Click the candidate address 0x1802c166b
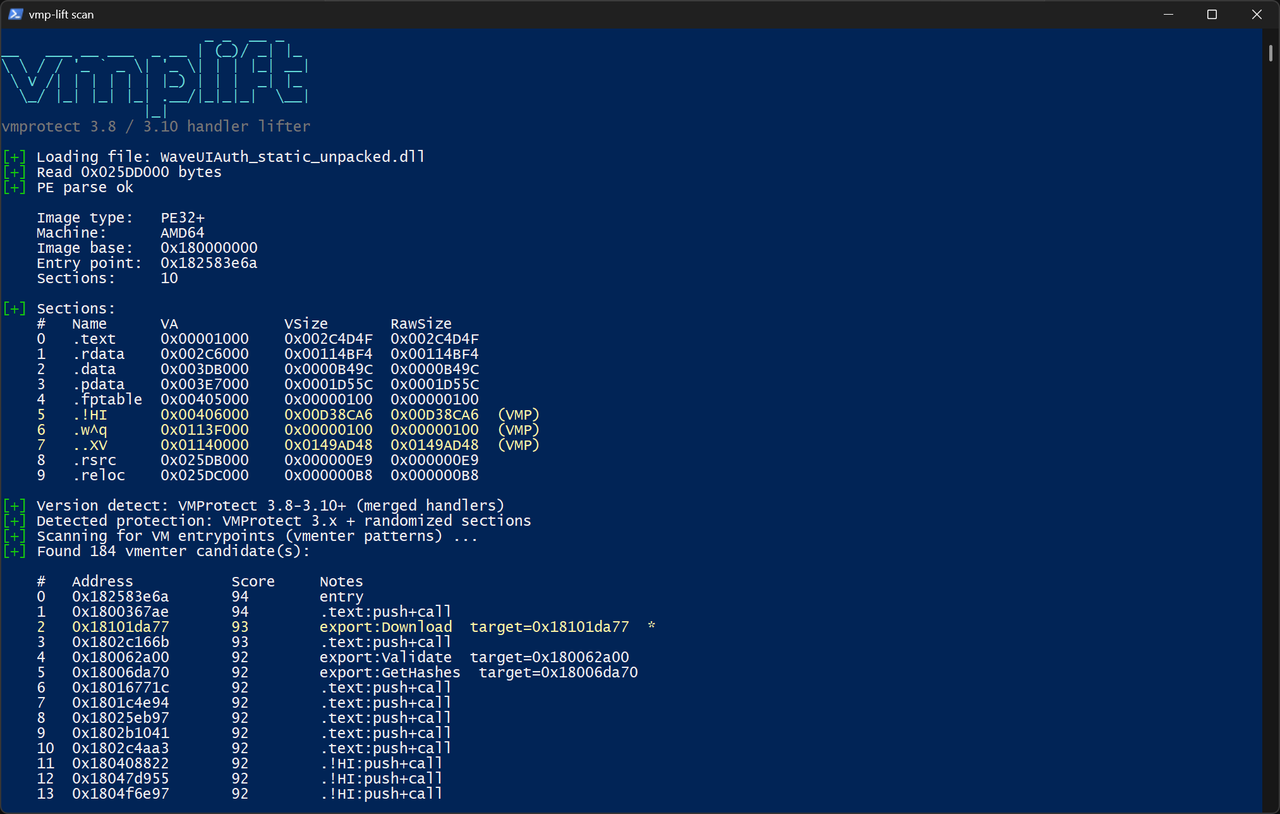 (121, 642)
